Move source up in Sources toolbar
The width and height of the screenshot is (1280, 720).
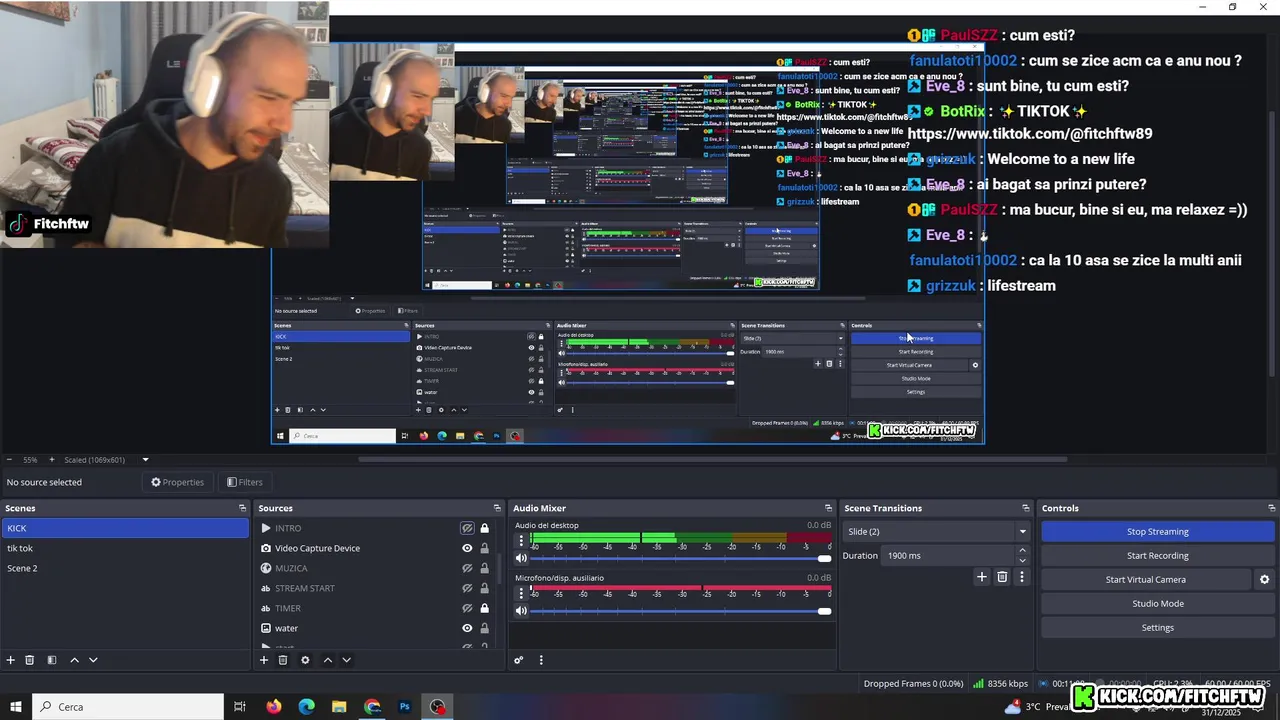click(327, 660)
